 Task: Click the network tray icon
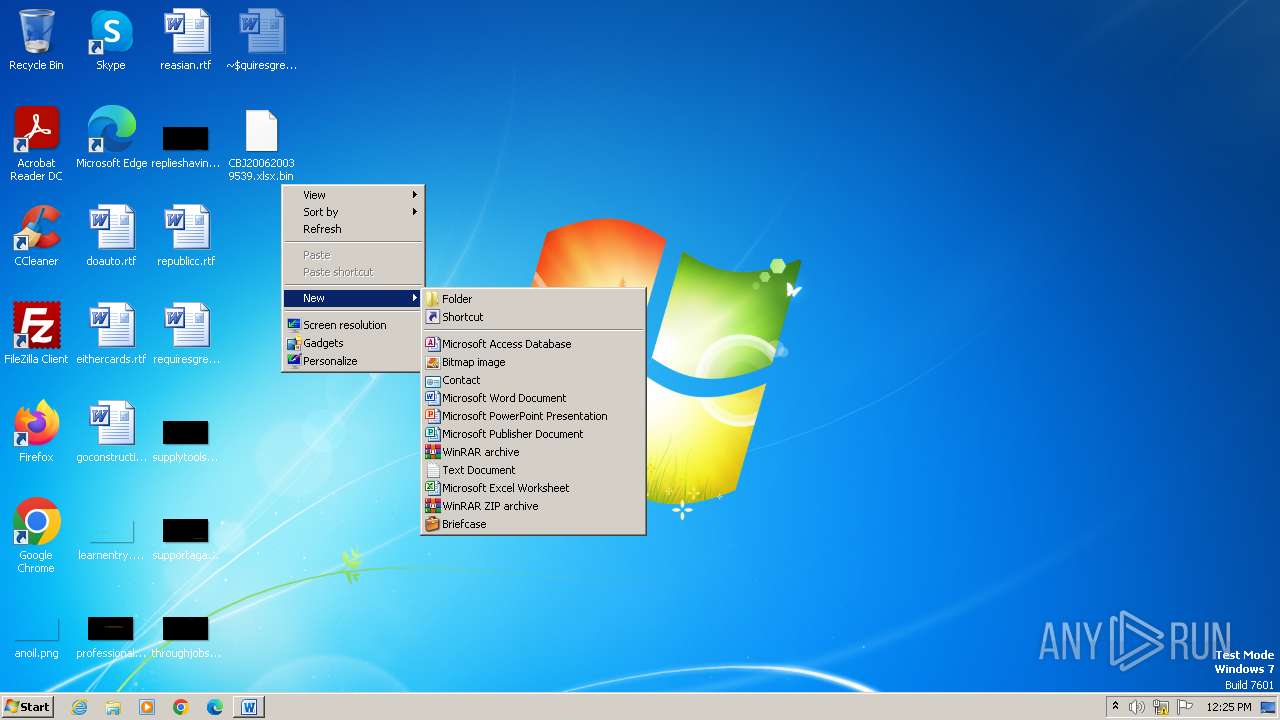(x=1161, y=707)
